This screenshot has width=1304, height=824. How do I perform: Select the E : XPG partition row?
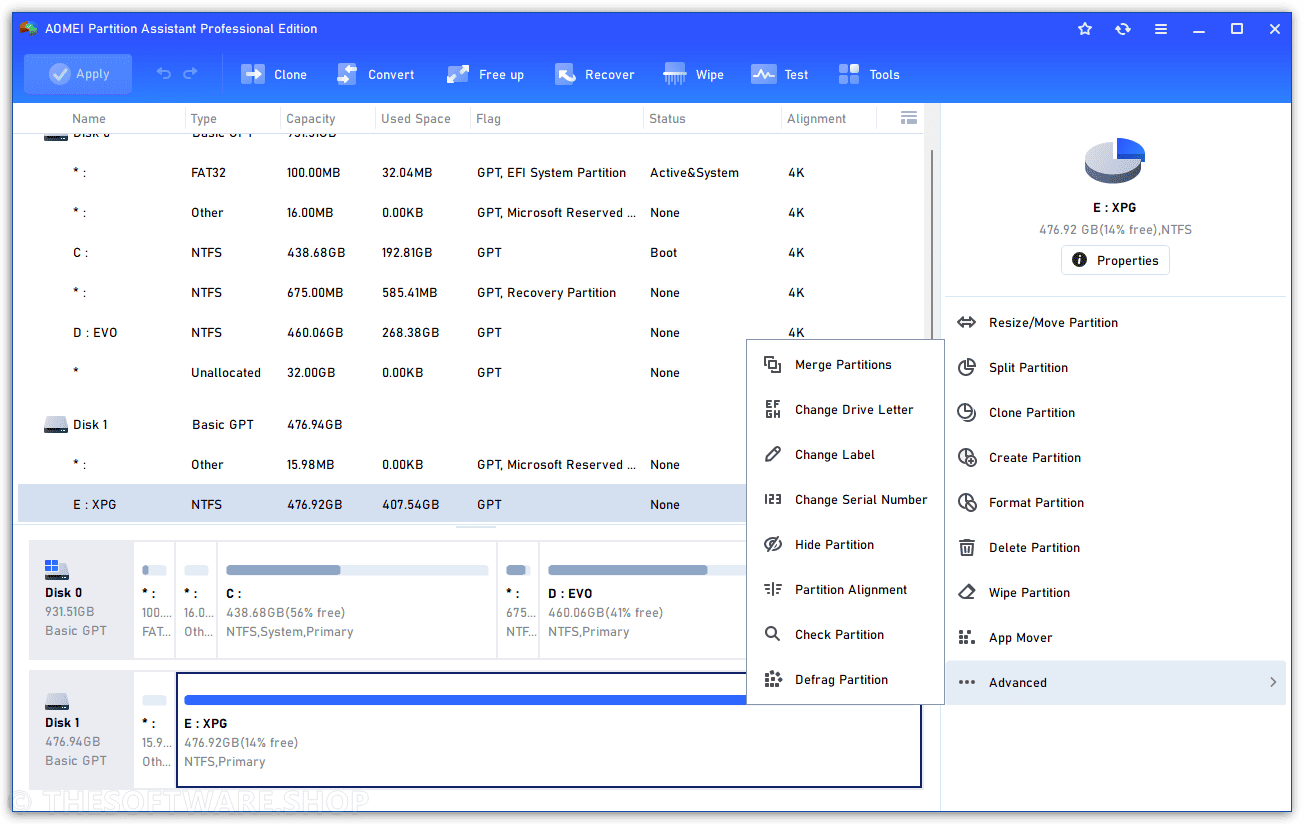point(382,505)
